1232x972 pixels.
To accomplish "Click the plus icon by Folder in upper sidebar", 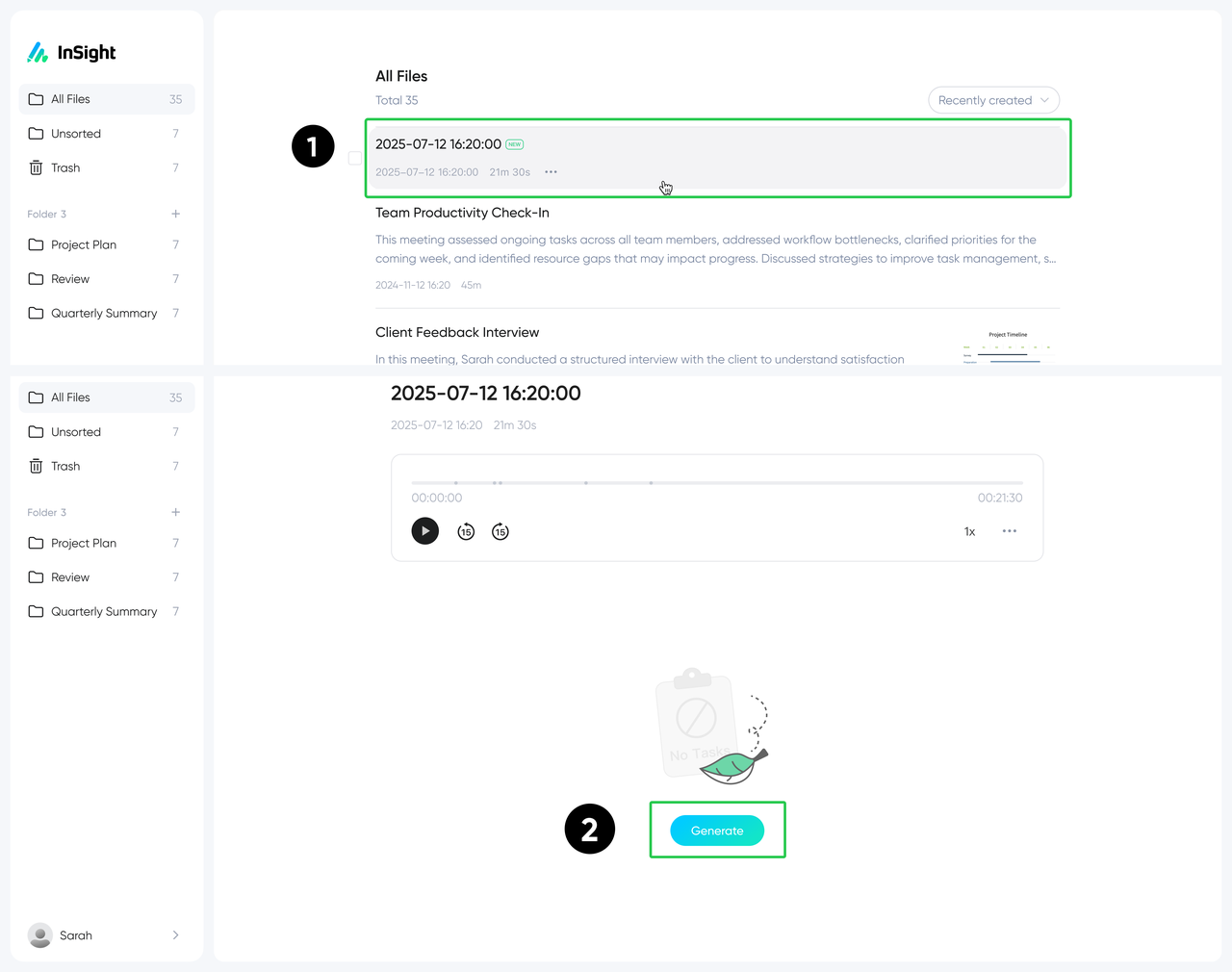I will [x=175, y=214].
